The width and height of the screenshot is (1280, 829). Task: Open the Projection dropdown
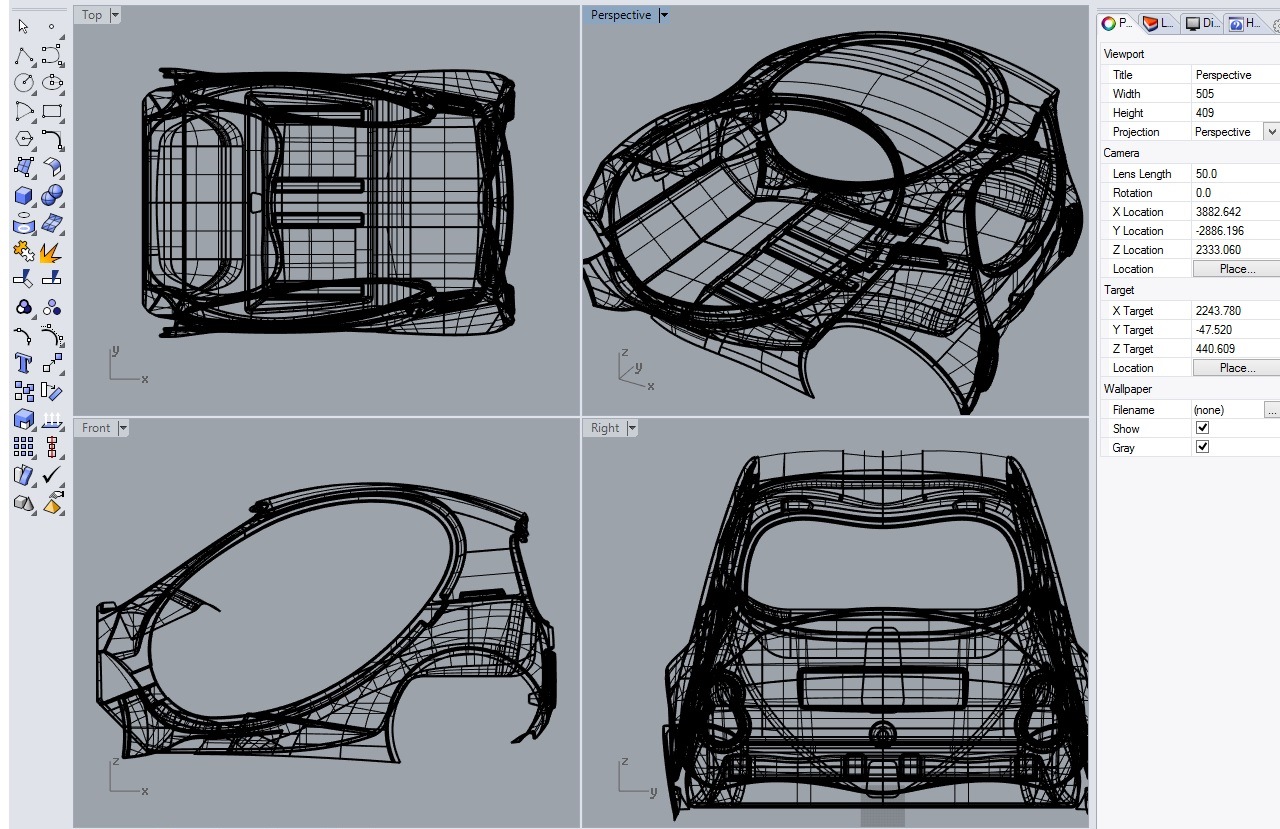point(1271,132)
